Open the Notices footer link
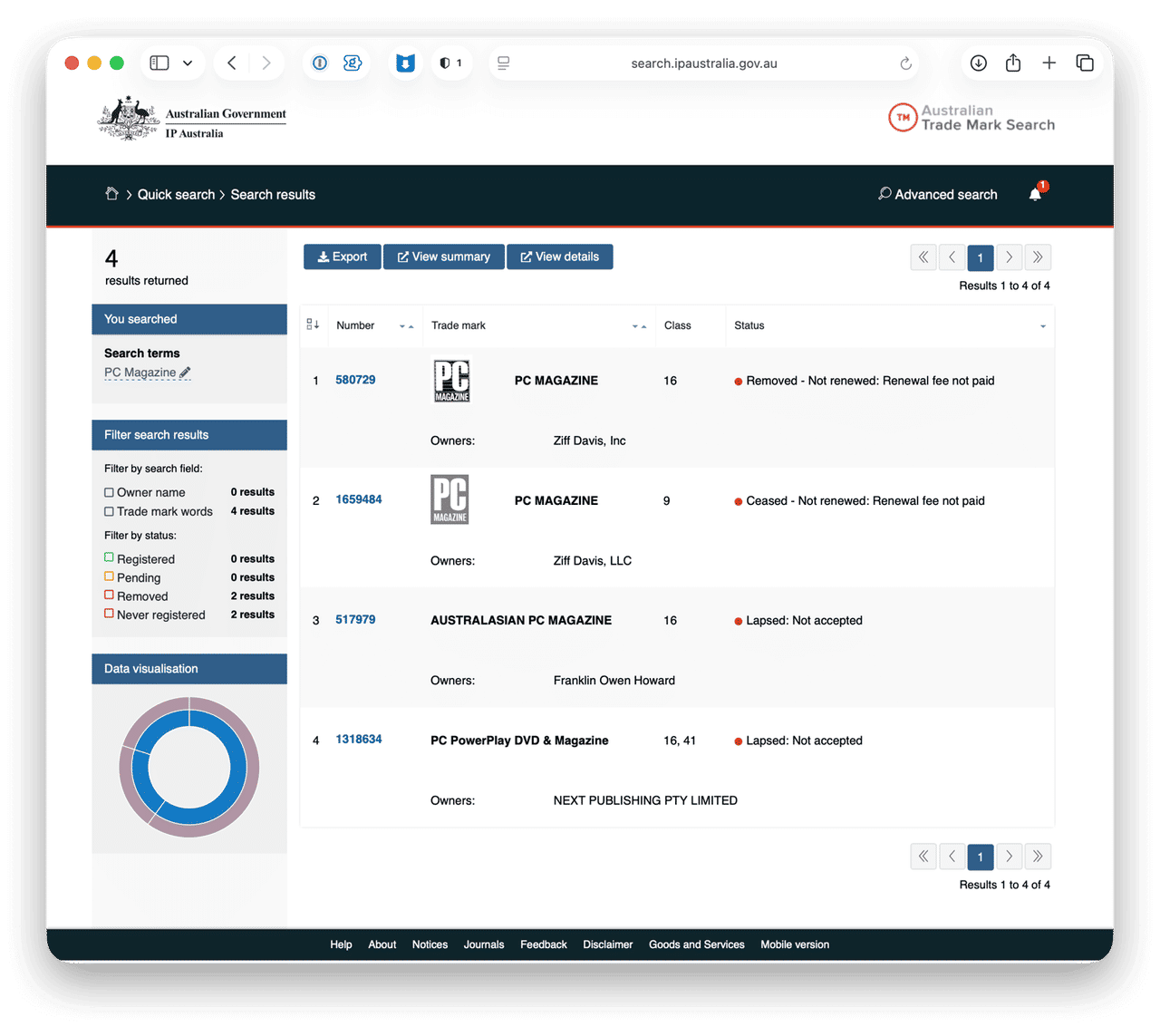Image resolution: width=1160 pixels, height=1036 pixels. pos(430,944)
